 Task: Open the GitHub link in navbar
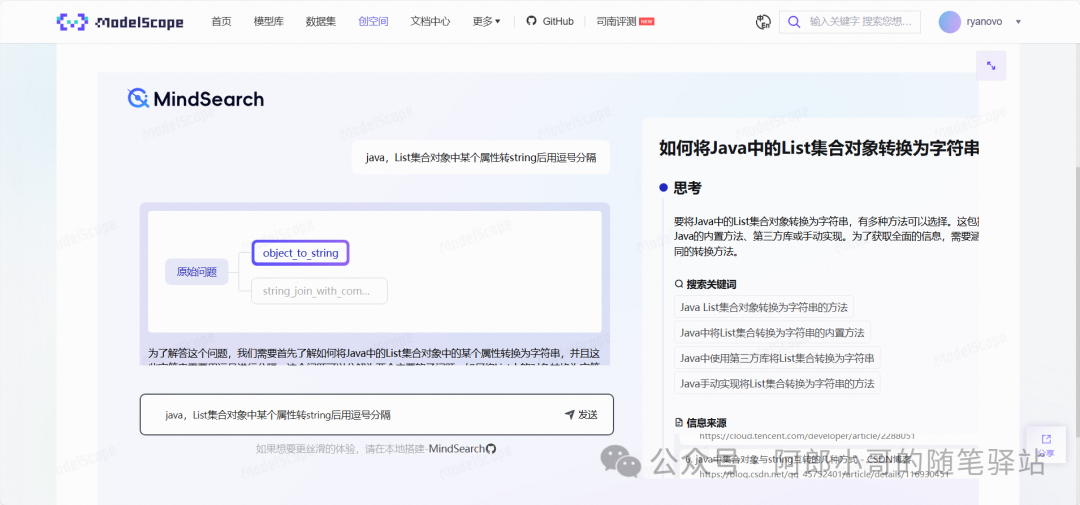(550, 21)
